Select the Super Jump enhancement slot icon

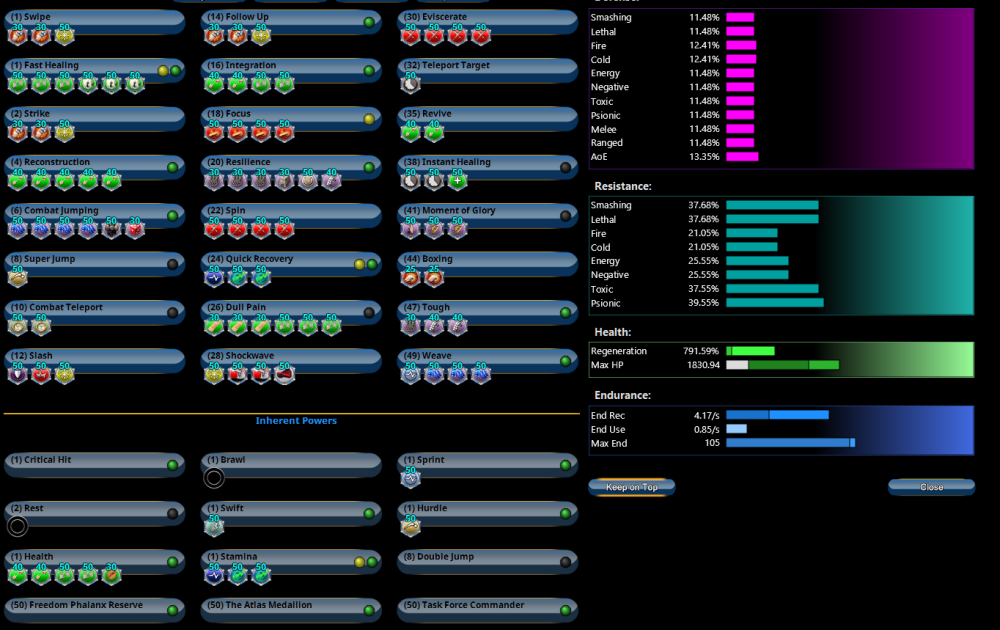(17, 279)
